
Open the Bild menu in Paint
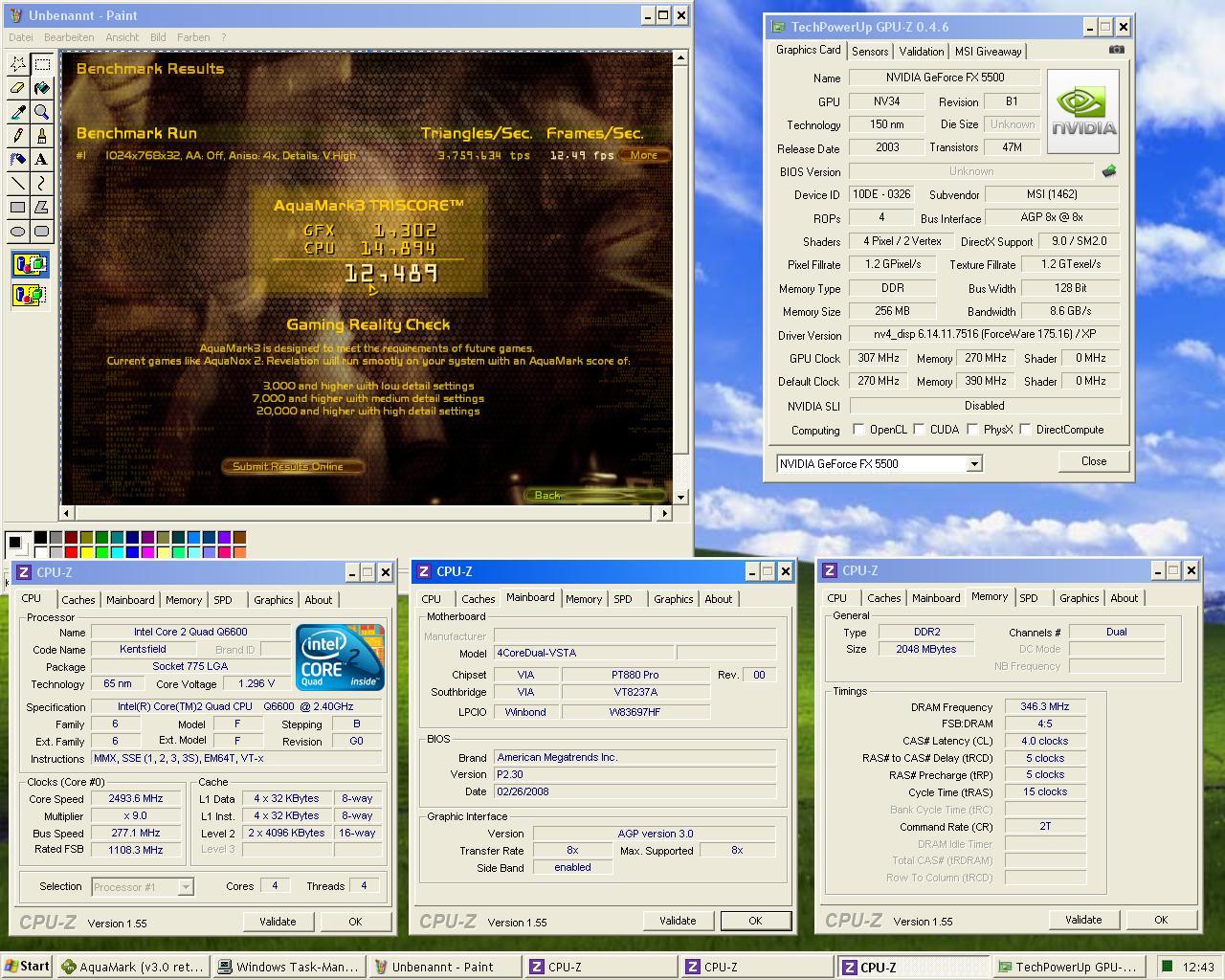tap(158, 37)
